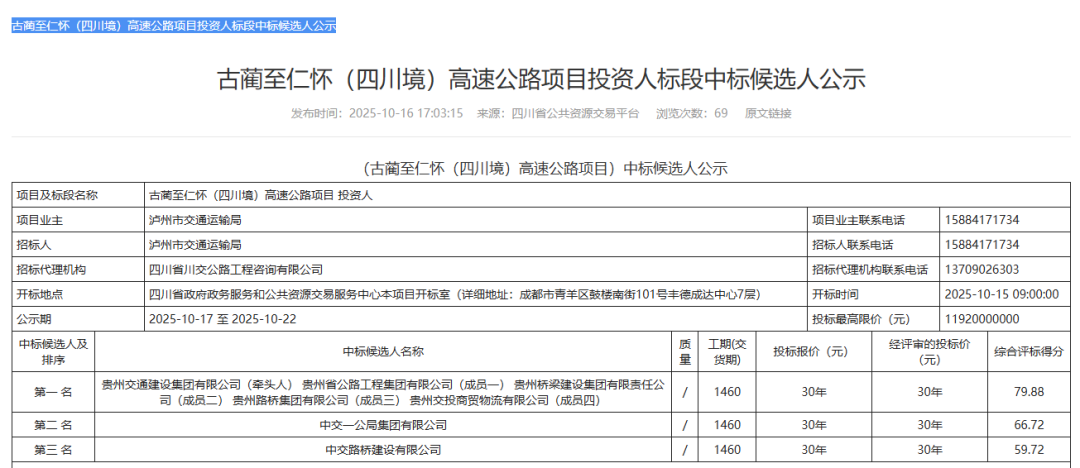
Task: Click 经评审的投标价 30年 in 第三名 row
Action: (x=929, y=450)
